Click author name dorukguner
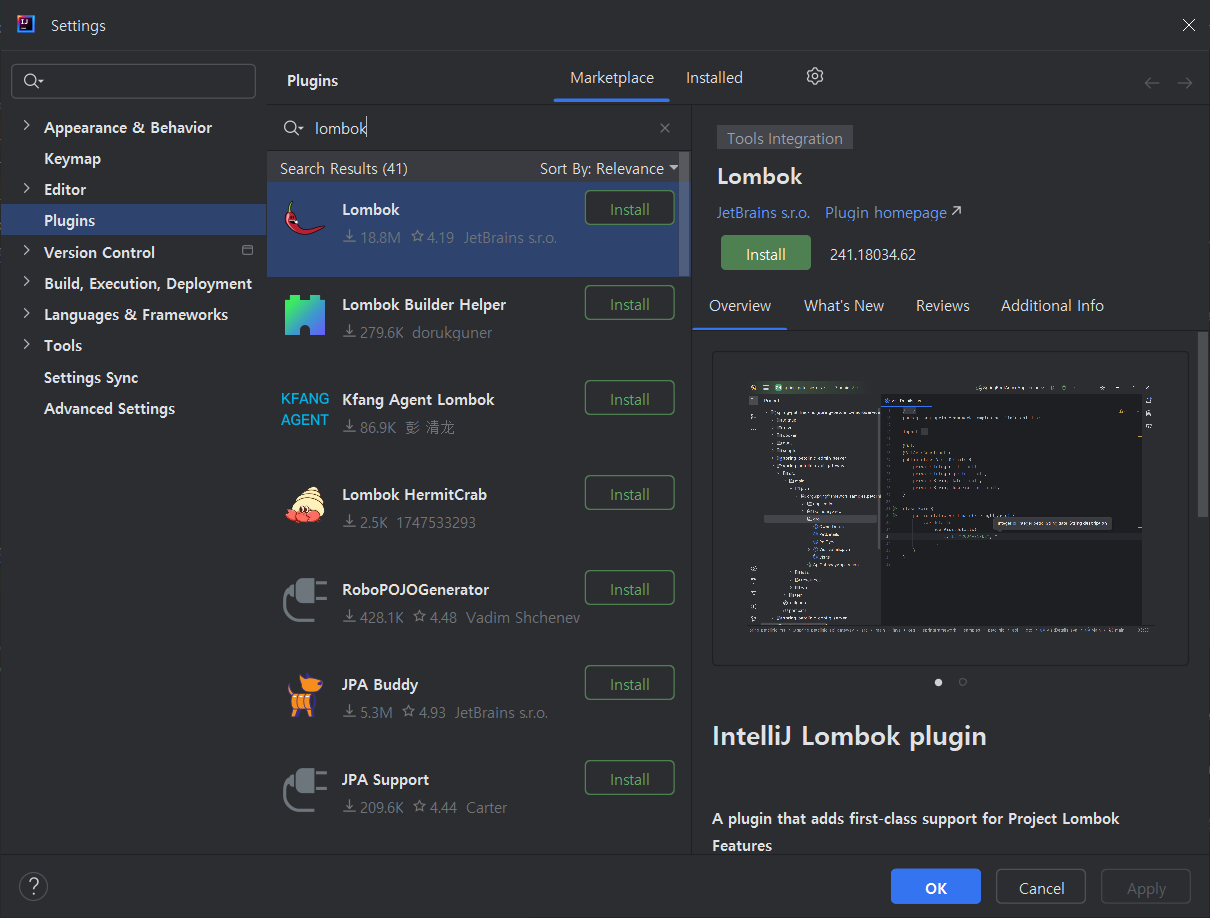The image size is (1210, 918). click(452, 332)
